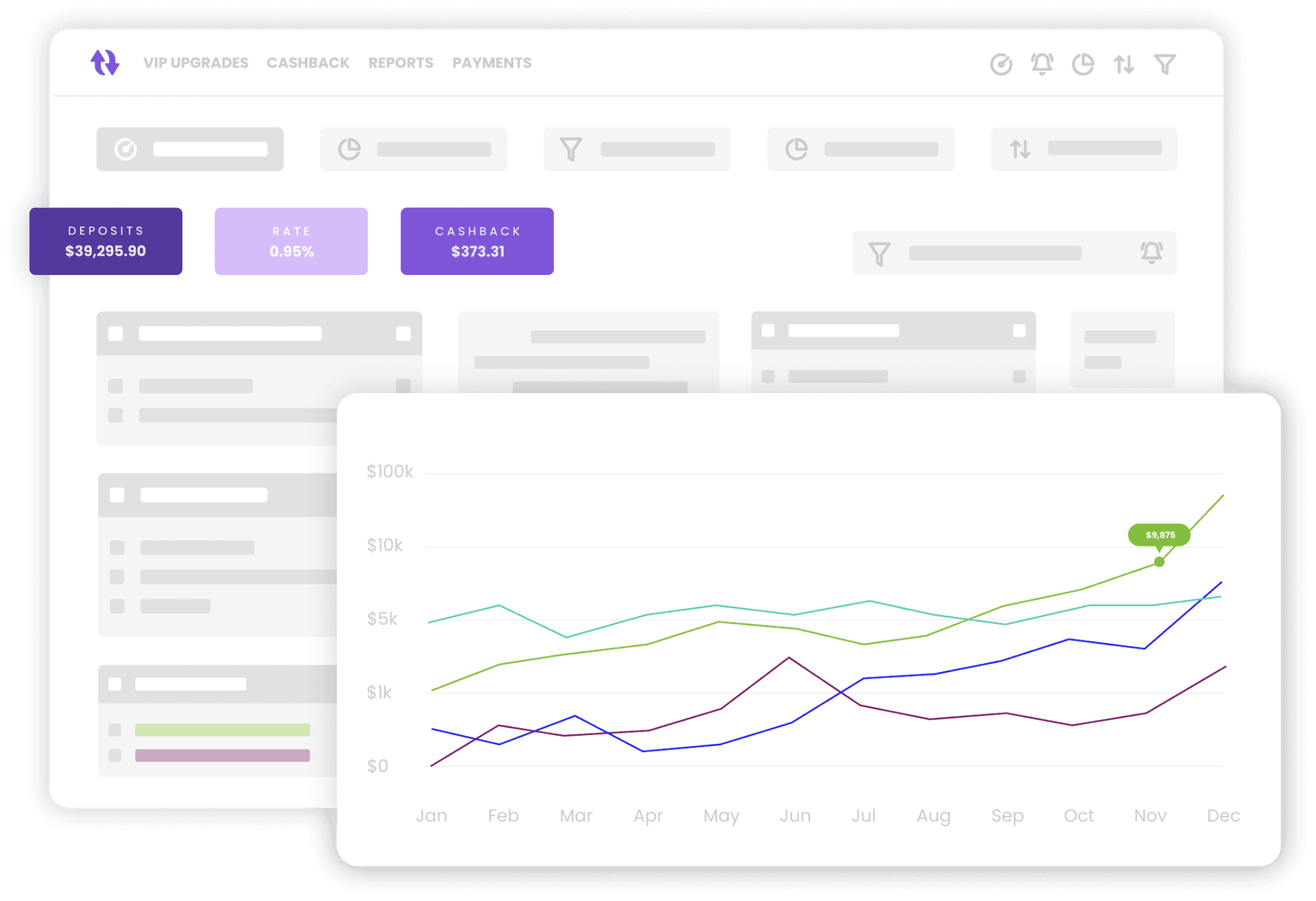This screenshot has width=1316, height=901.
Task: Click the pie chart icon in the top toolbar
Action: (1084, 64)
